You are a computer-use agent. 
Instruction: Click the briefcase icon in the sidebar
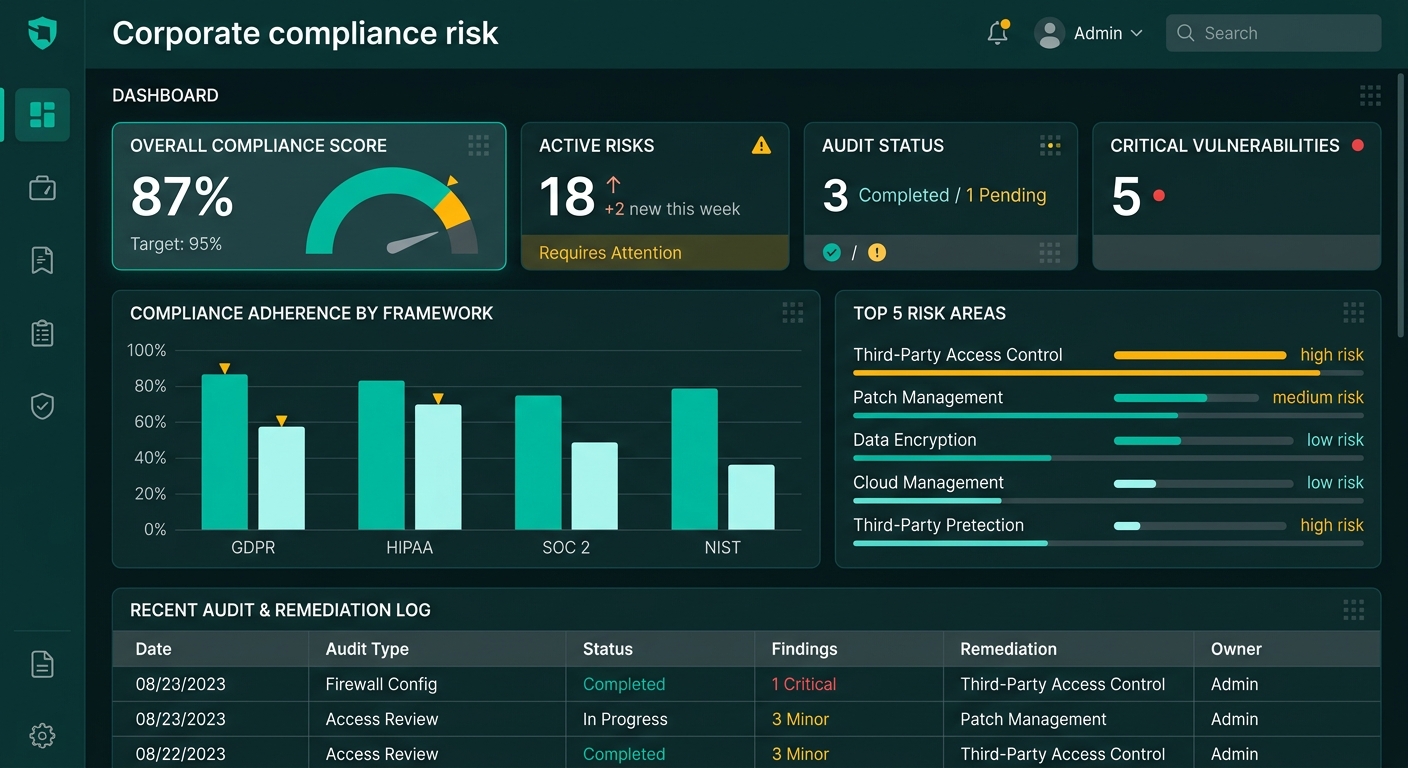[x=42, y=188]
